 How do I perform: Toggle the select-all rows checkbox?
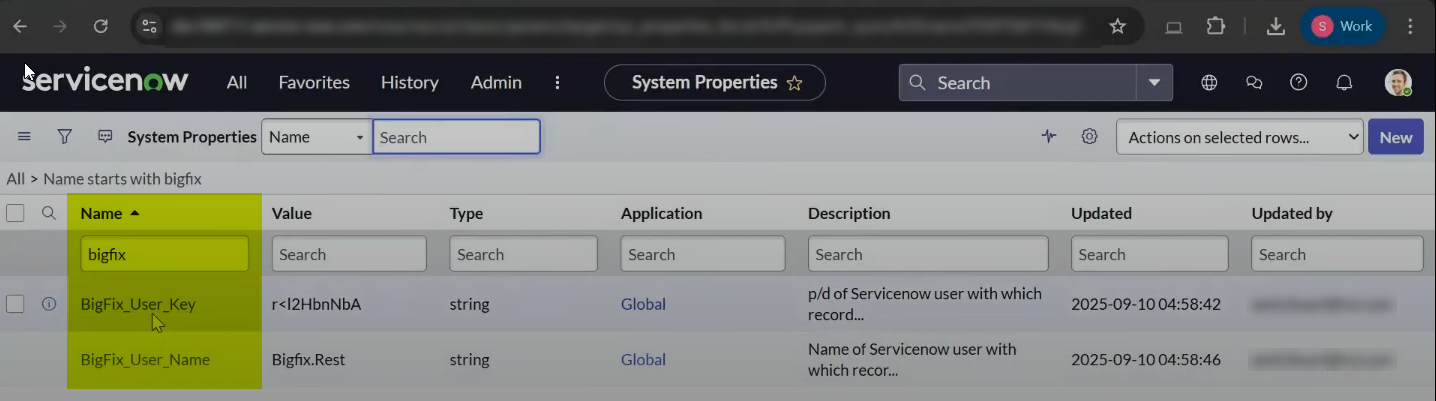click(x=15, y=213)
